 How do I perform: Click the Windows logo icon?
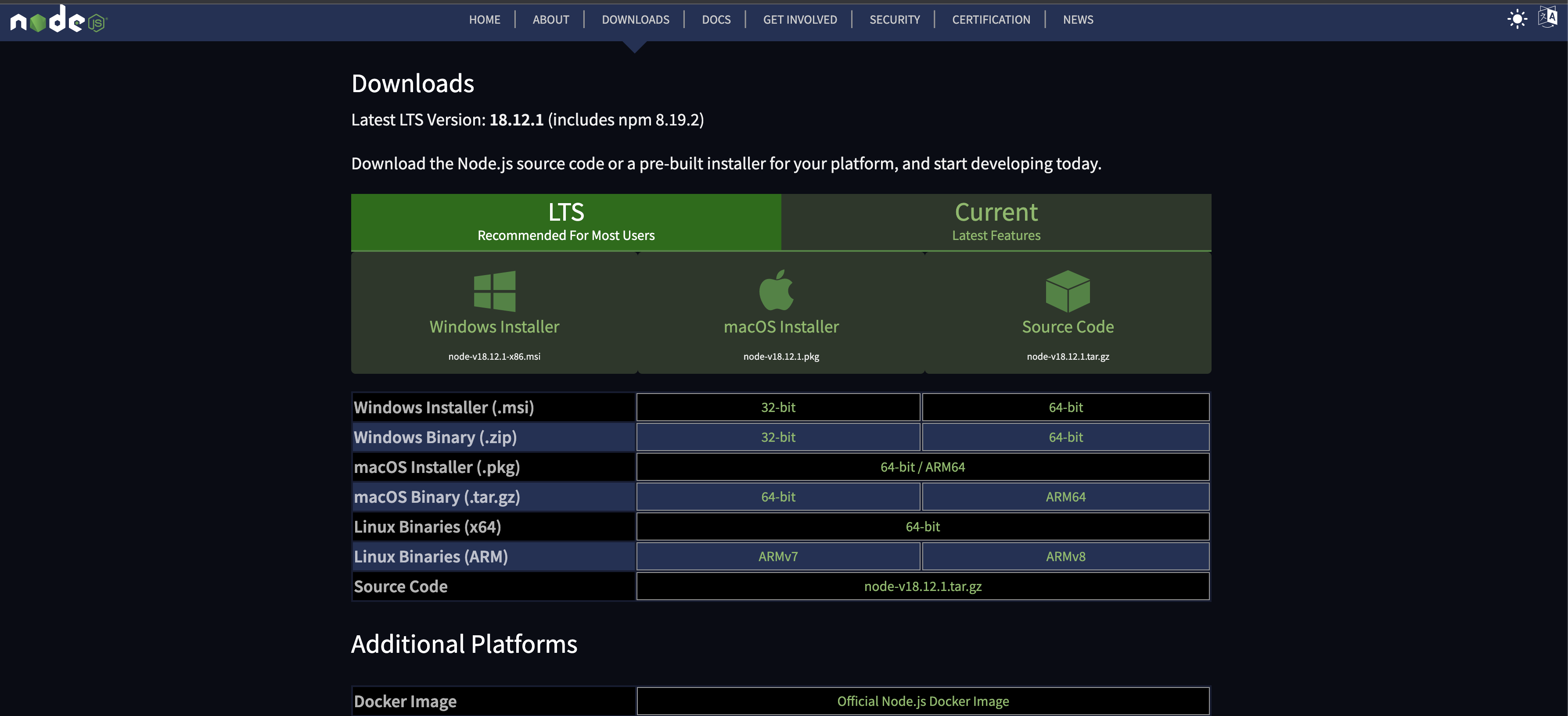click(x=494, y=291)
